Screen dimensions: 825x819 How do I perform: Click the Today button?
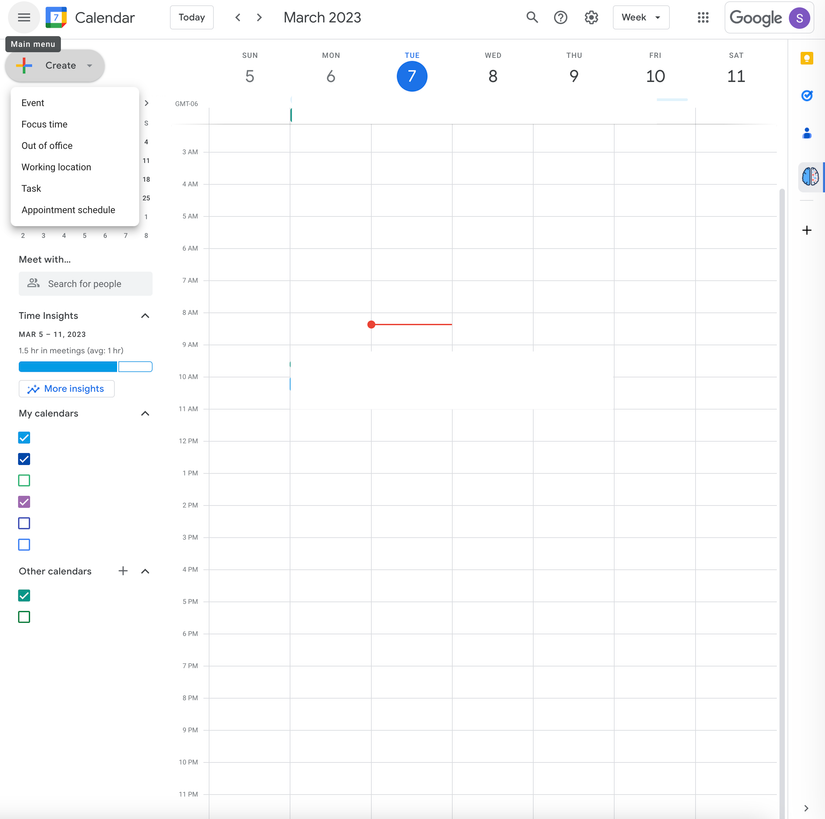tap(192, 17)
